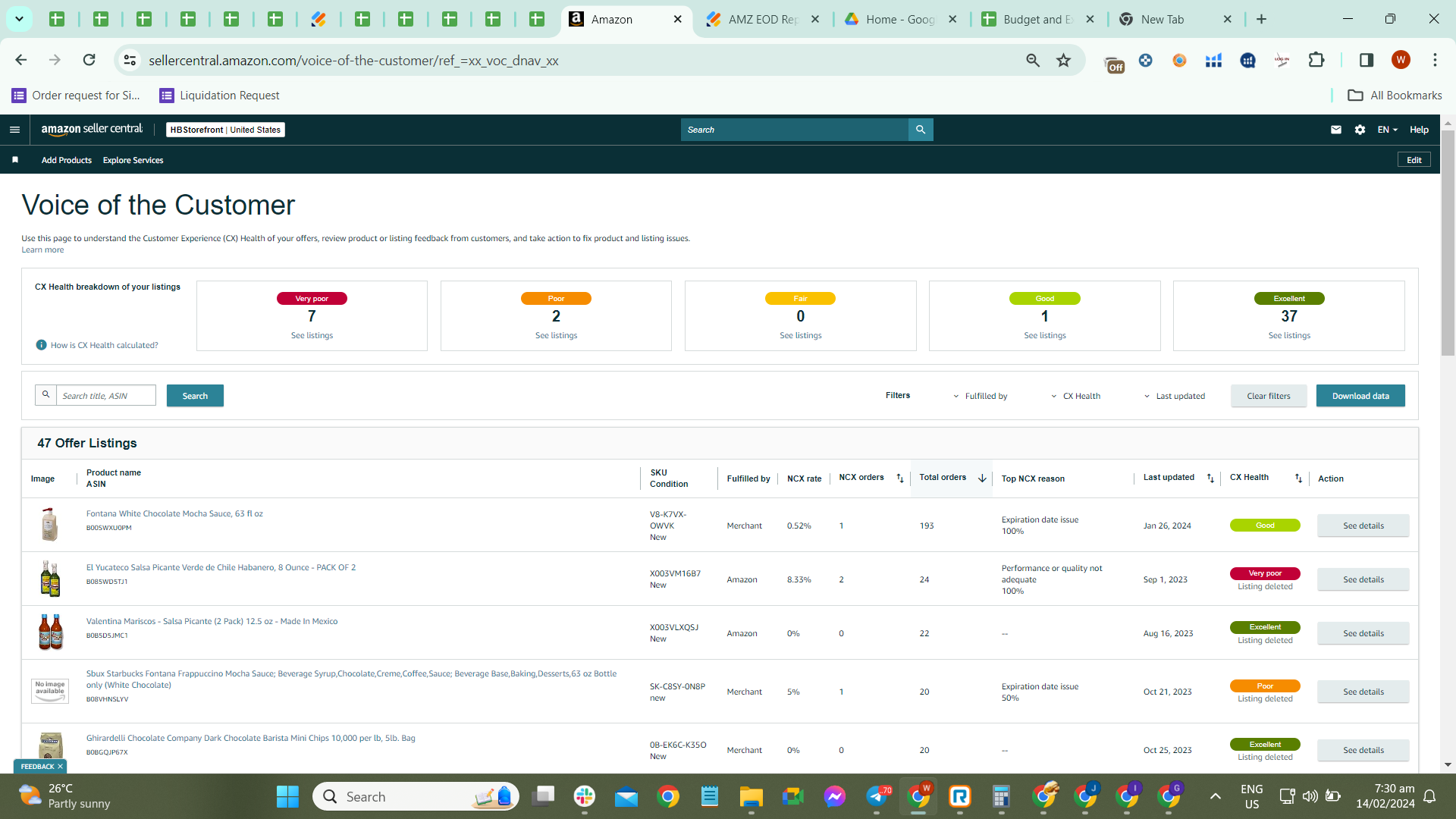The width and height of the screenshot is (1456, 819).
Task: Sort by NCX orders arrows
Action: 900,479
